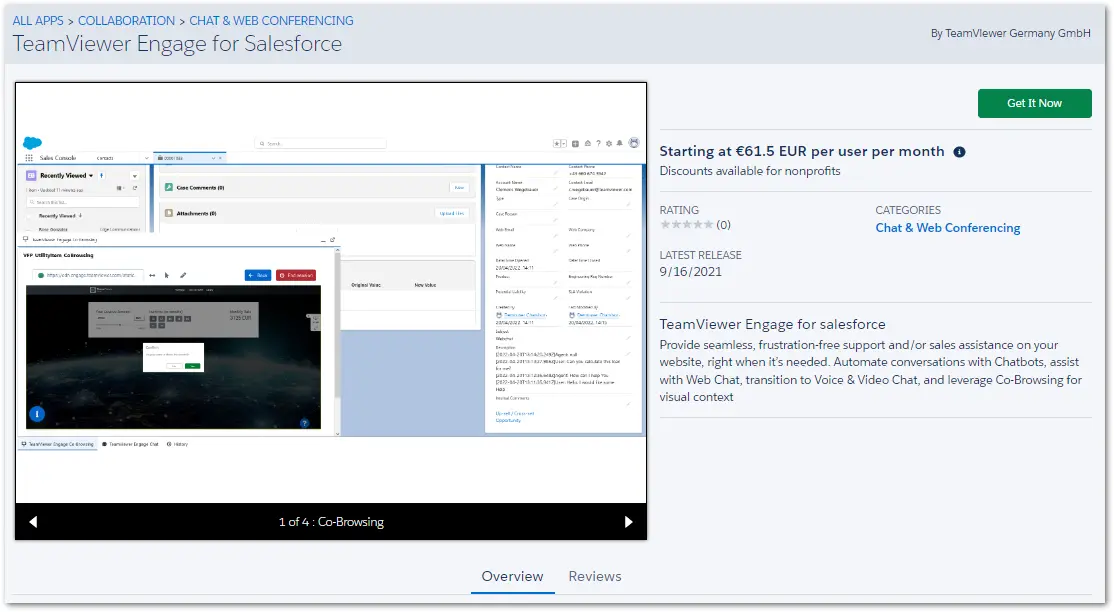Open the app launcher grid icon

[x=29, y=158]
